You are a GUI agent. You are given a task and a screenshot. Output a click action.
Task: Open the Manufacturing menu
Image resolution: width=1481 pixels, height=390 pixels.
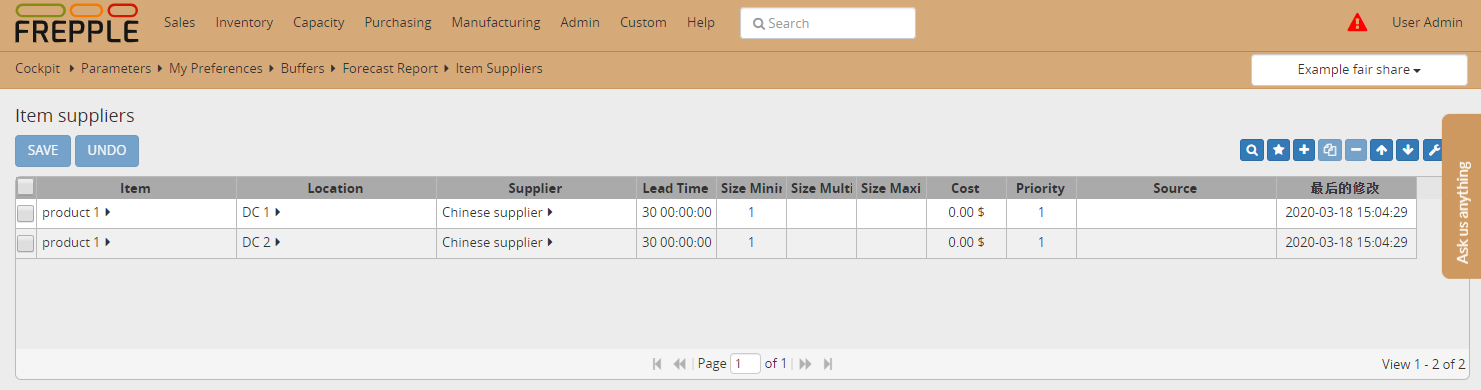pyautogui.click(x=496, y=22)
